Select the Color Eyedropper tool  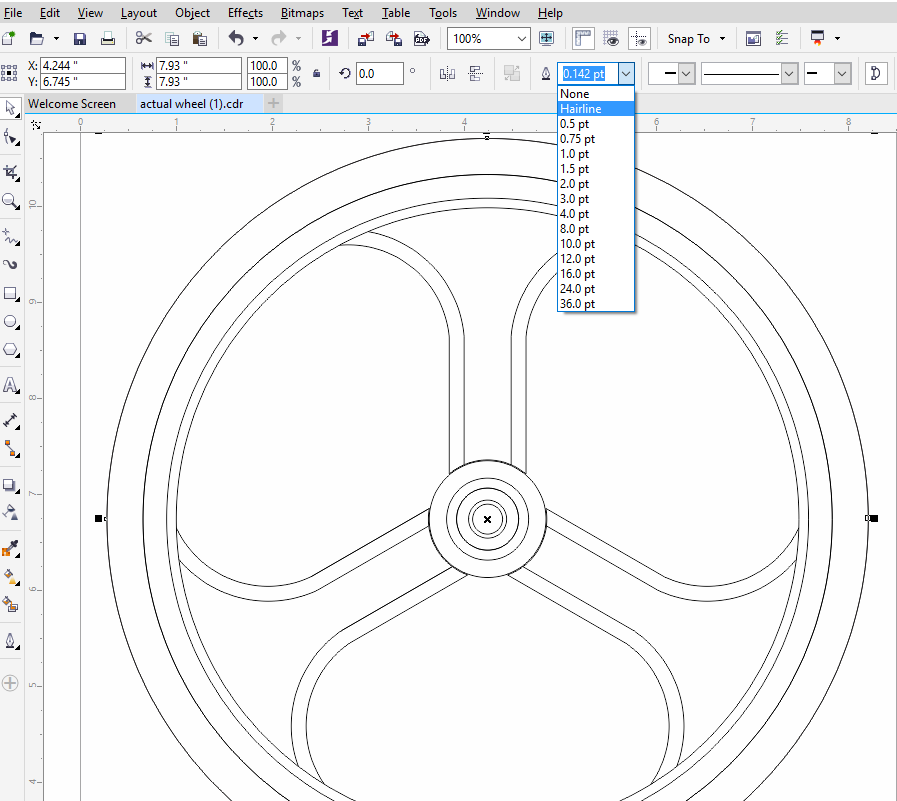tap(10, 548)
